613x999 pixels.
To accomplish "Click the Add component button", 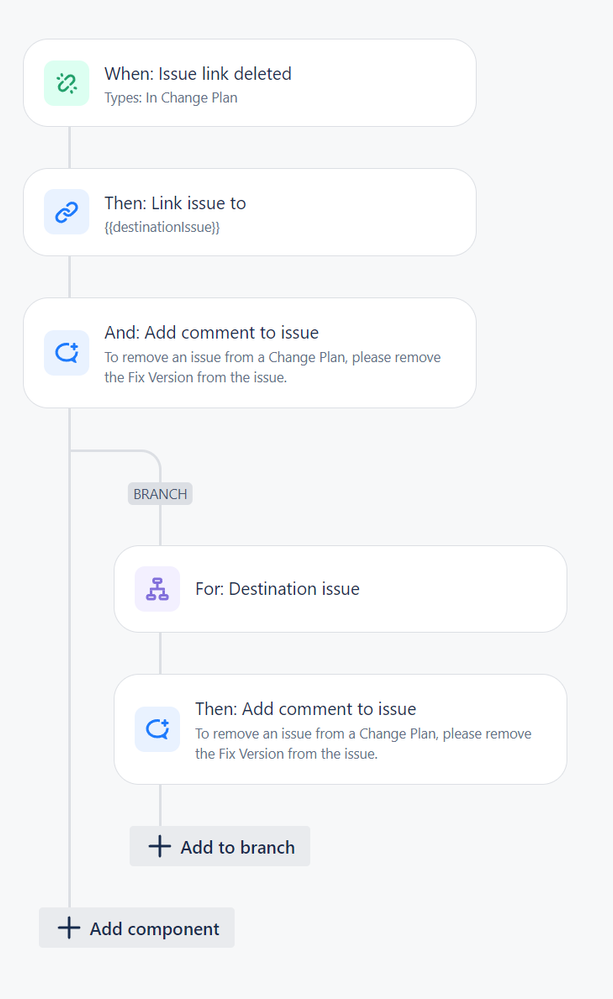I will point(137,928).
